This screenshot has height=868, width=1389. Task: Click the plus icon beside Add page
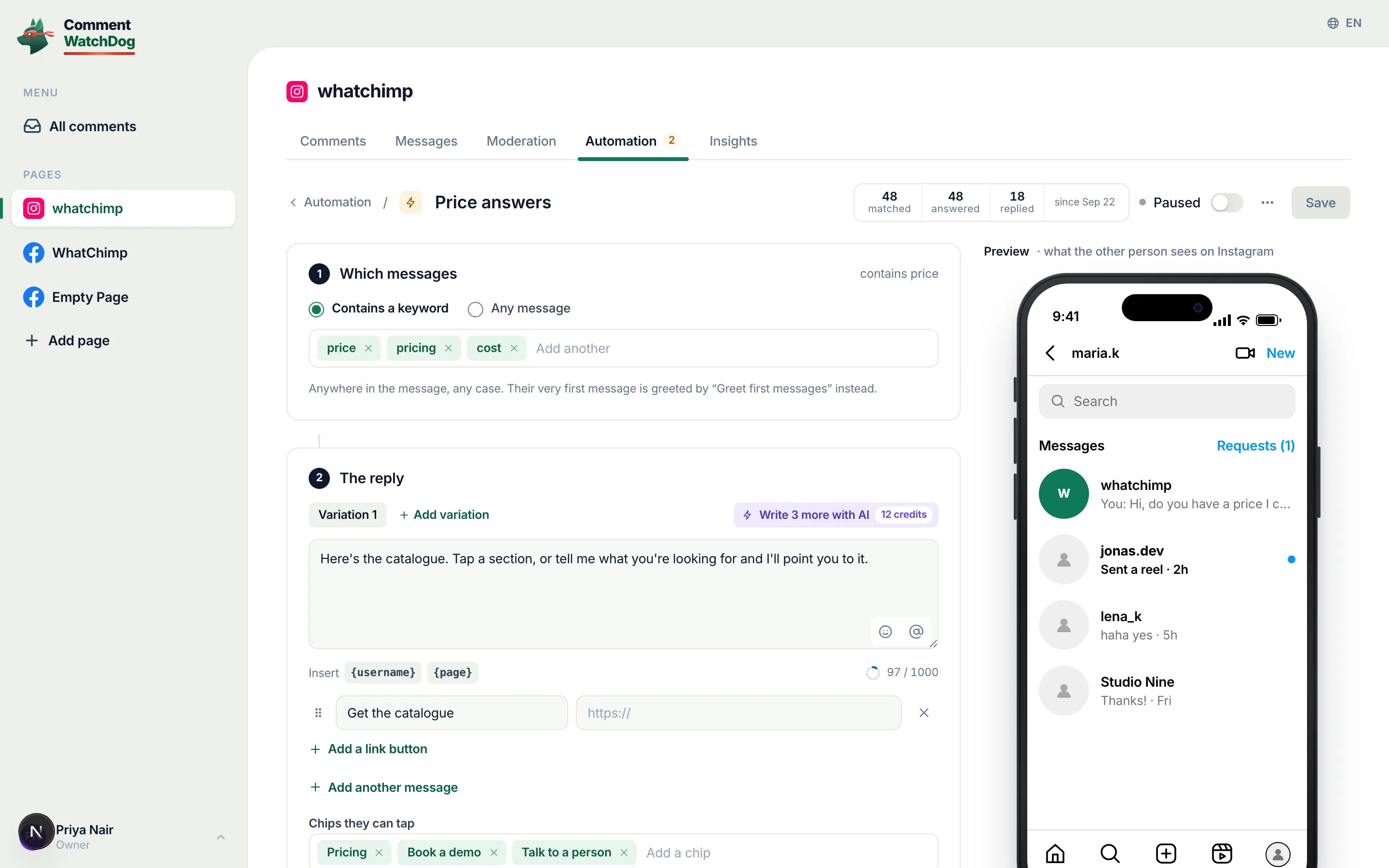(x=31, y=340)
